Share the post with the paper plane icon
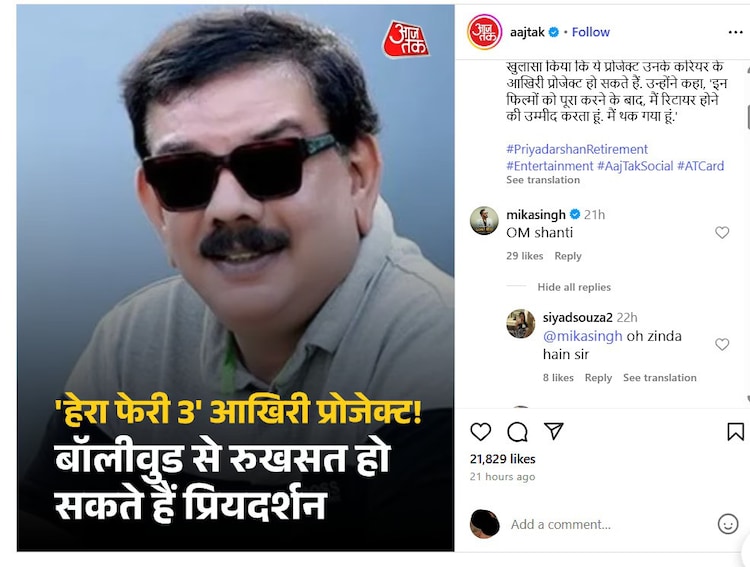This screenshot has height=567, width=750. point(554,431)
